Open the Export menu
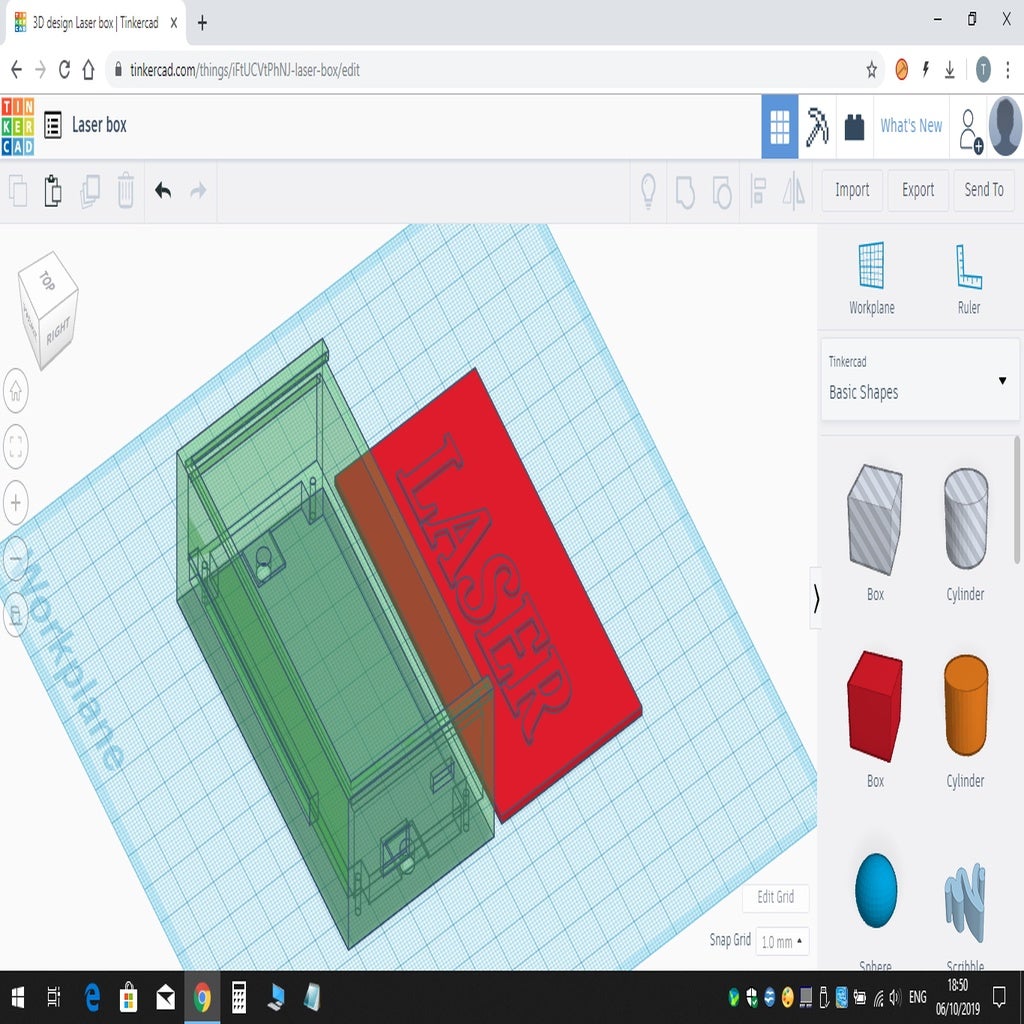The image size is (1024, 1024). [x=917, y=190]
